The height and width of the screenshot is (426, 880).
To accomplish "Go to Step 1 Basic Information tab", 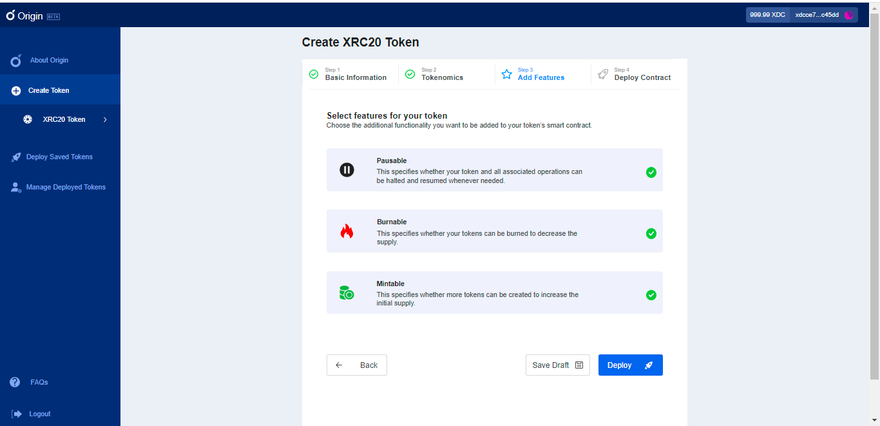I will [x=348, y=74].
